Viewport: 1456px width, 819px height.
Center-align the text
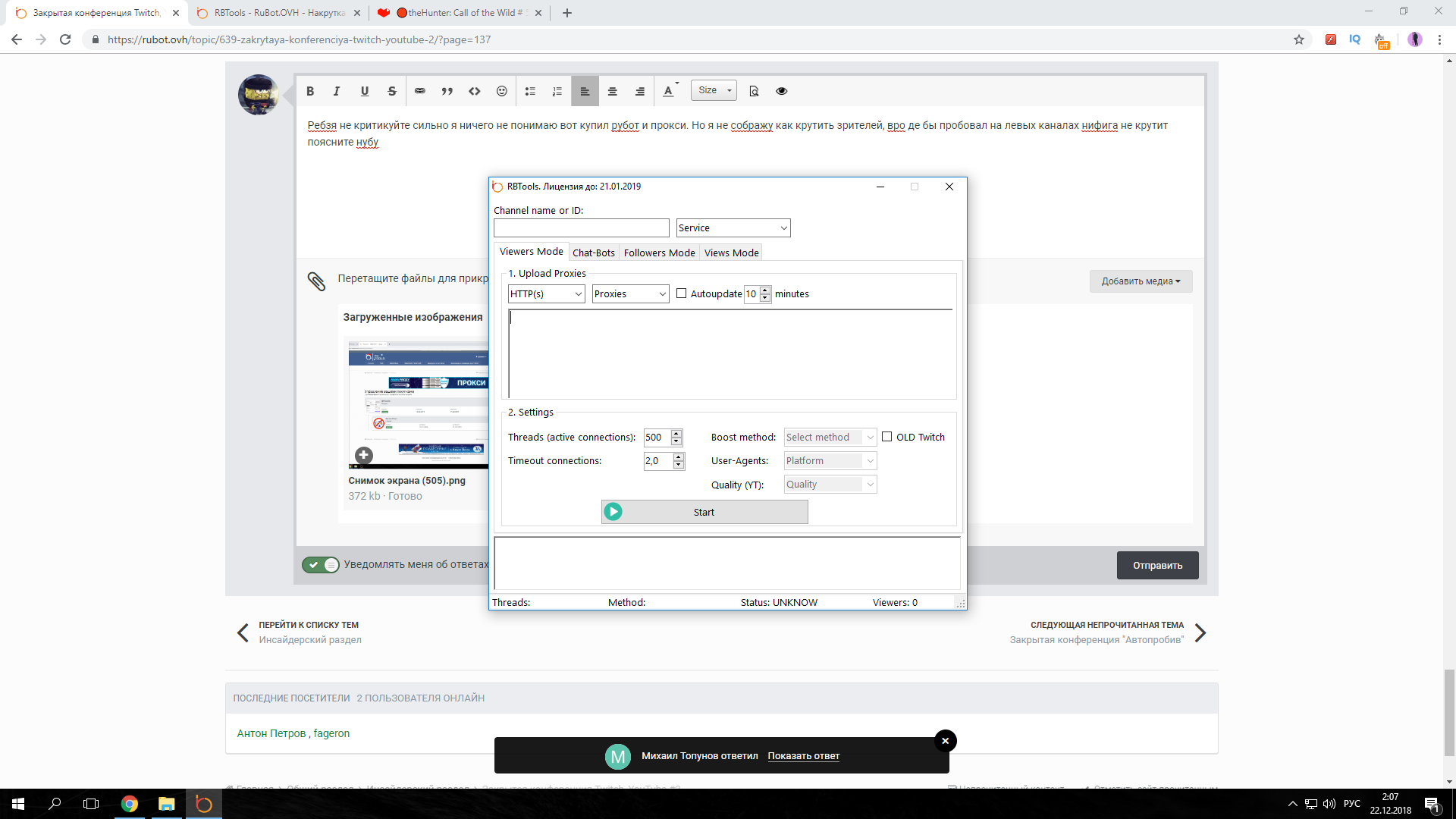coord(612,91)
